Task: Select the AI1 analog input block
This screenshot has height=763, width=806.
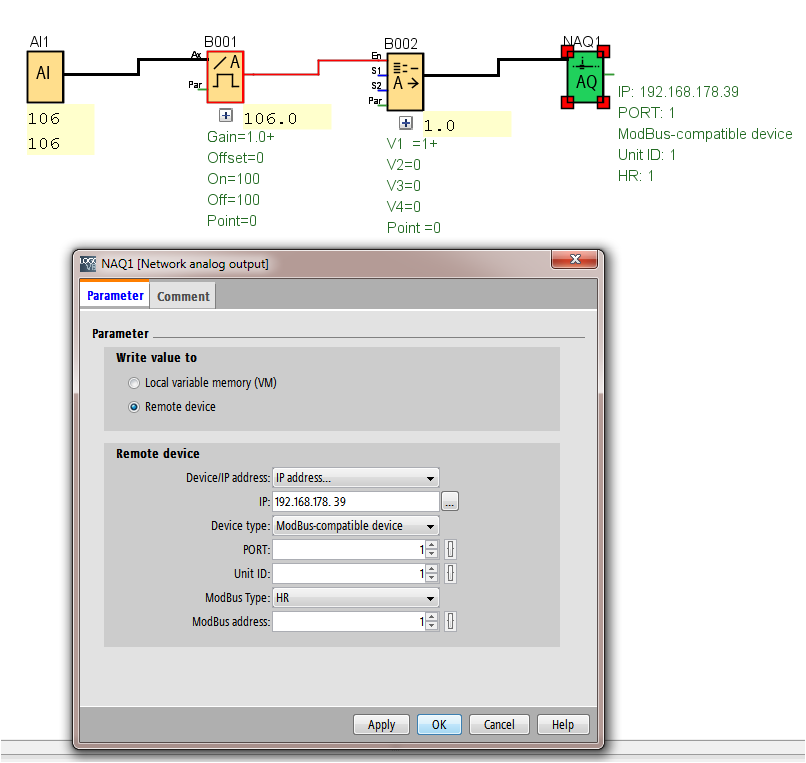Action: click(x=44, y=76)
